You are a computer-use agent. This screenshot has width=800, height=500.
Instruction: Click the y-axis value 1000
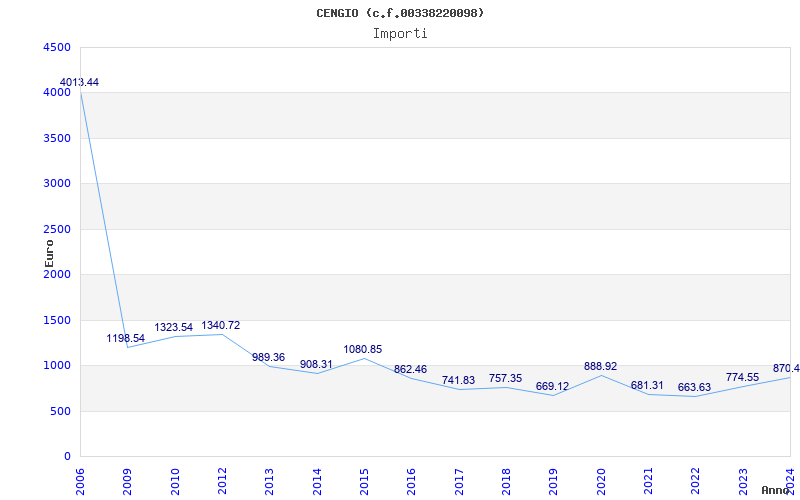[57, 366]
